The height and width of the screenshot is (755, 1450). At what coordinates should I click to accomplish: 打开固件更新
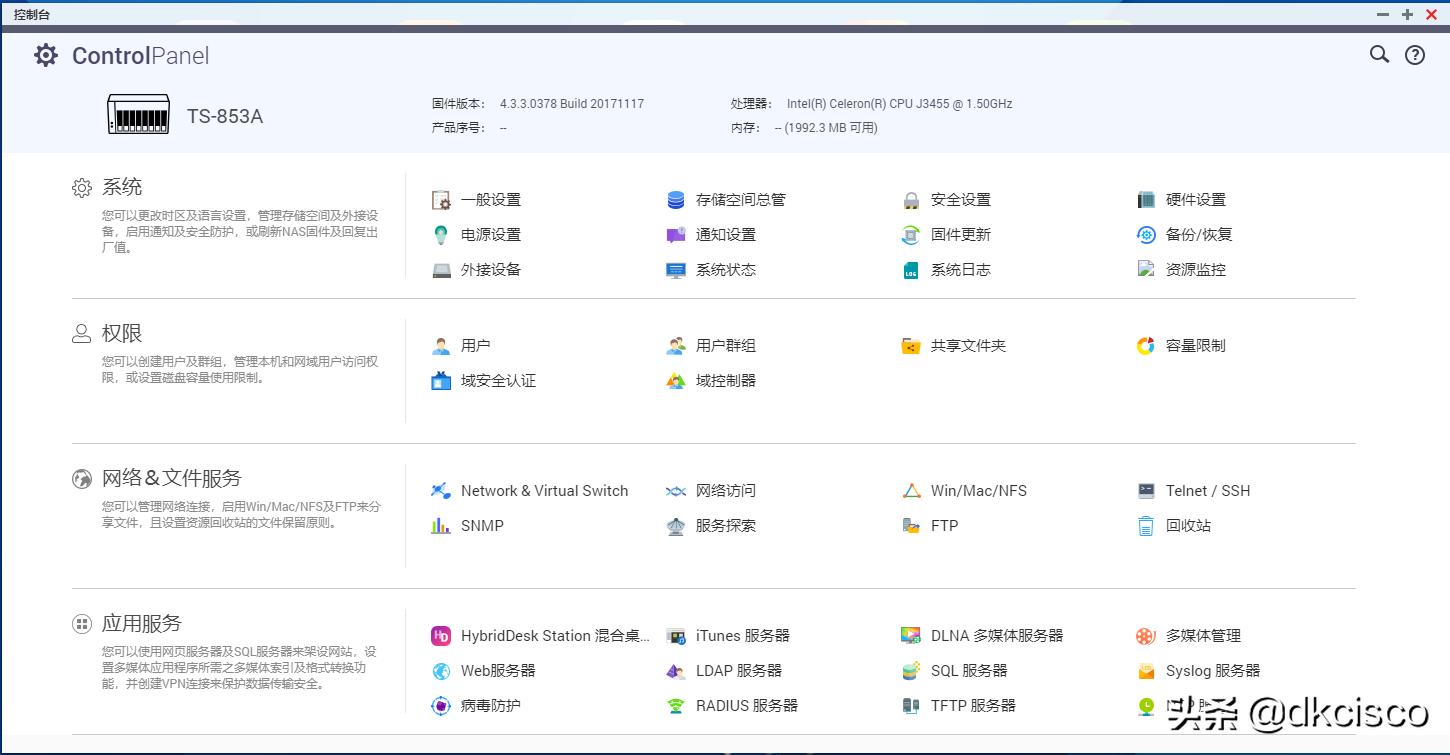click(960, 234)
